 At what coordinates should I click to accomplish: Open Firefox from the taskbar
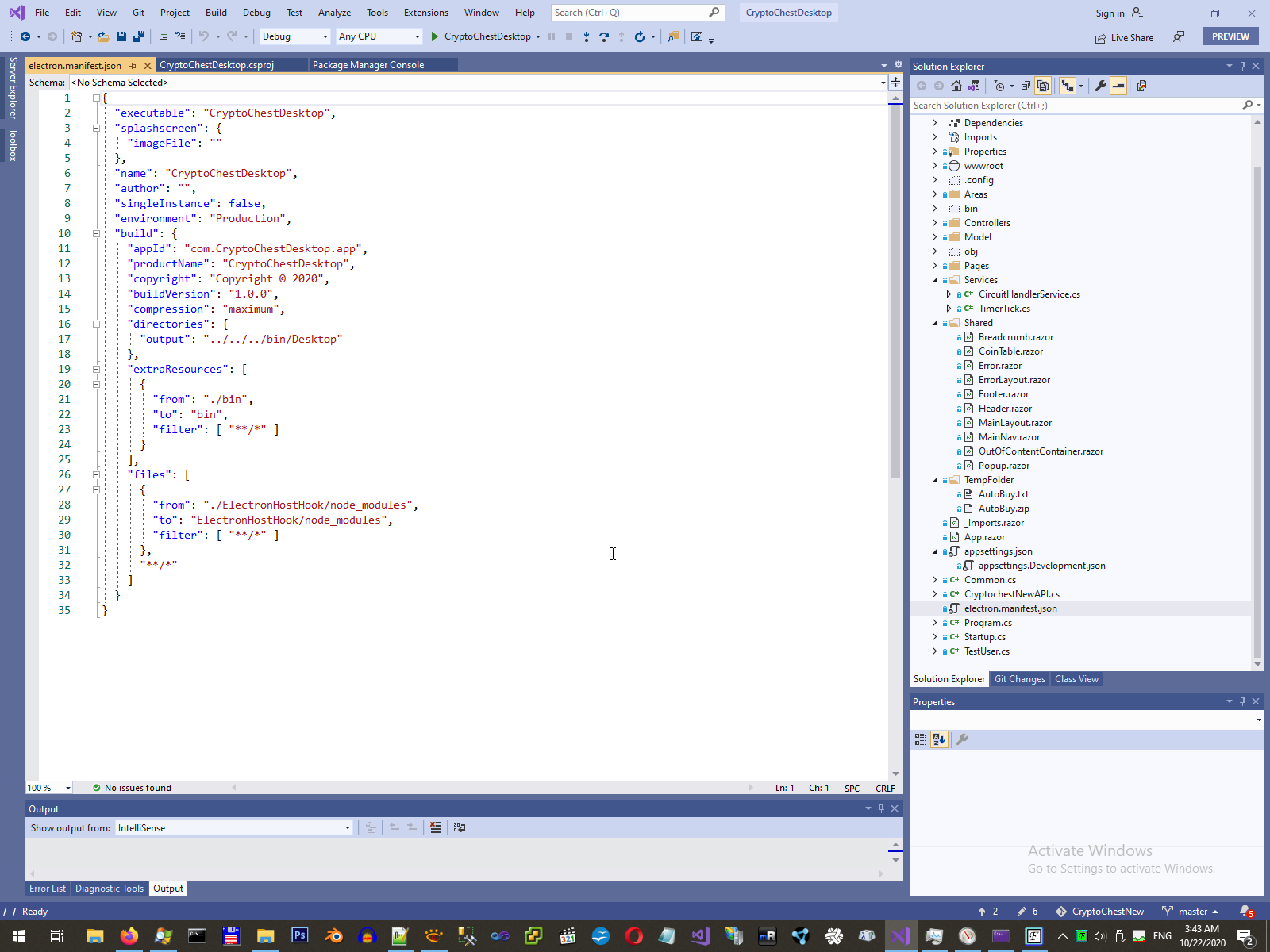(129, 936)
